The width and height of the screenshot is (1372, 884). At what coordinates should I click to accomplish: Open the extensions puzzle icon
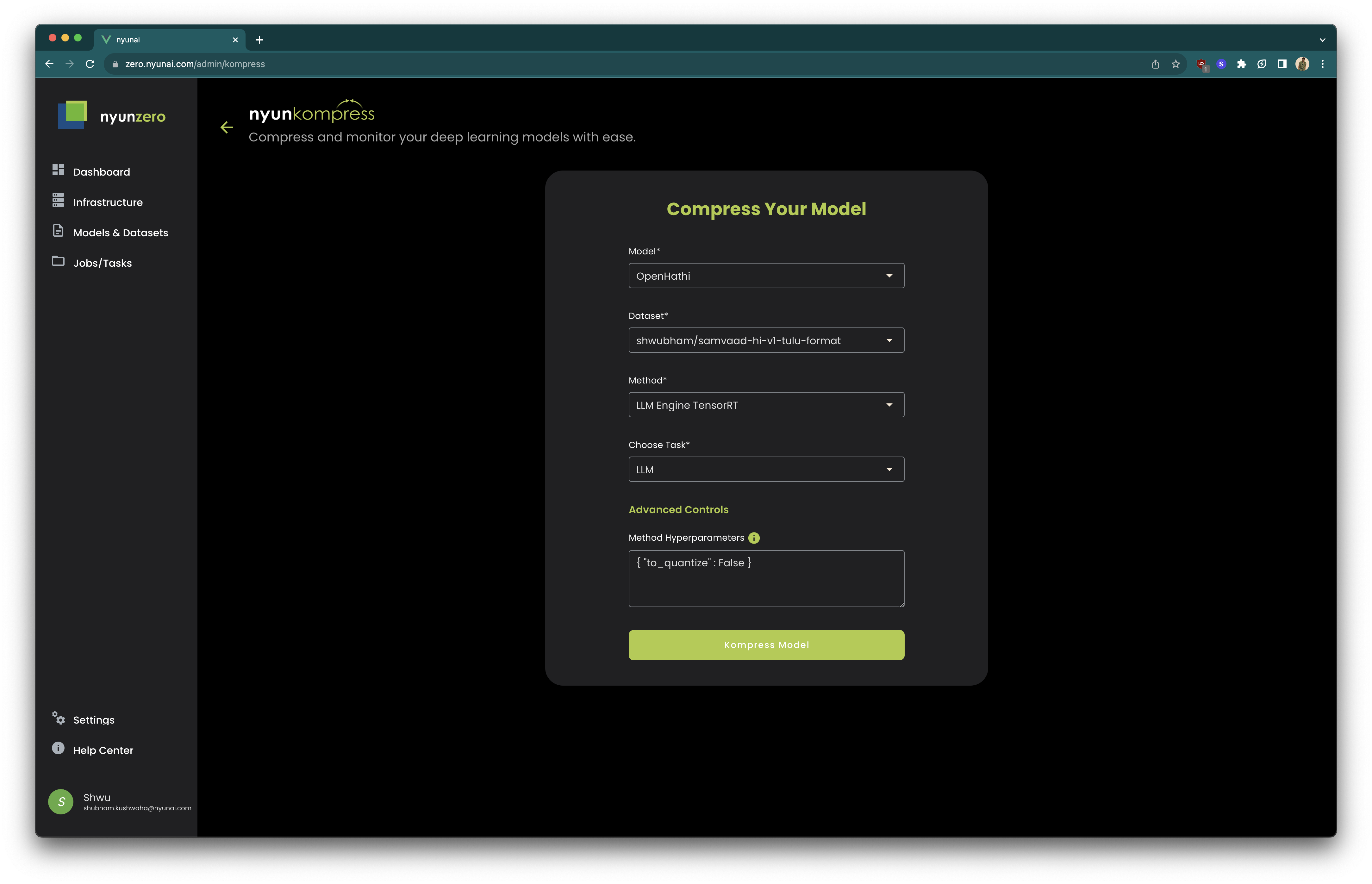(1242, 64)
